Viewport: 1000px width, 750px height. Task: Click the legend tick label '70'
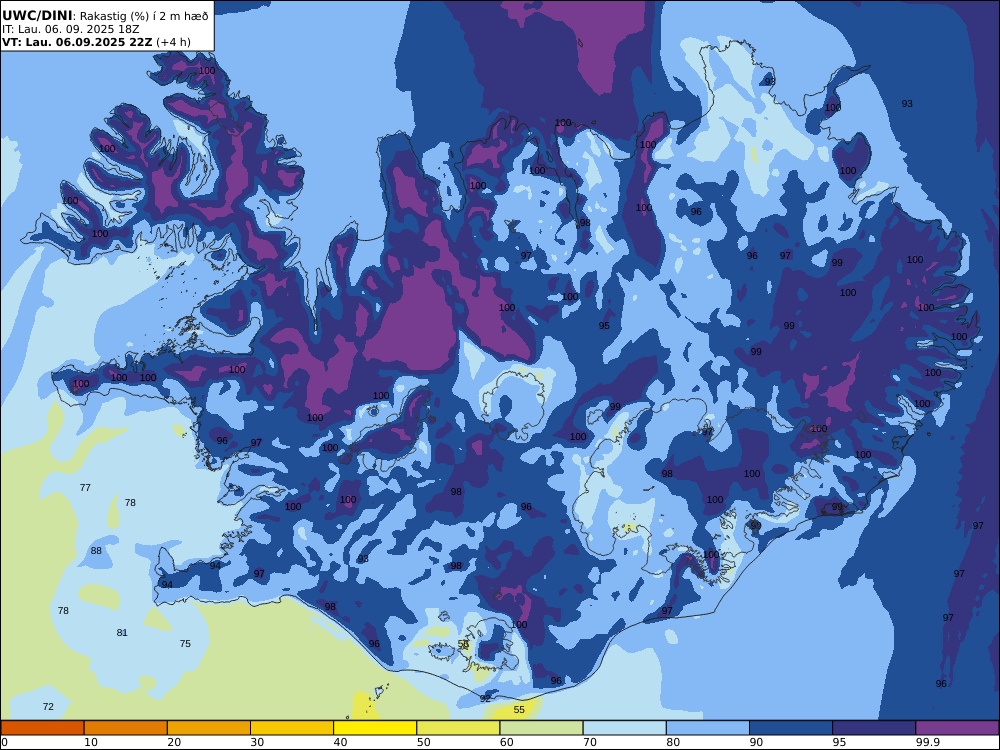click(x=591, y=742)
